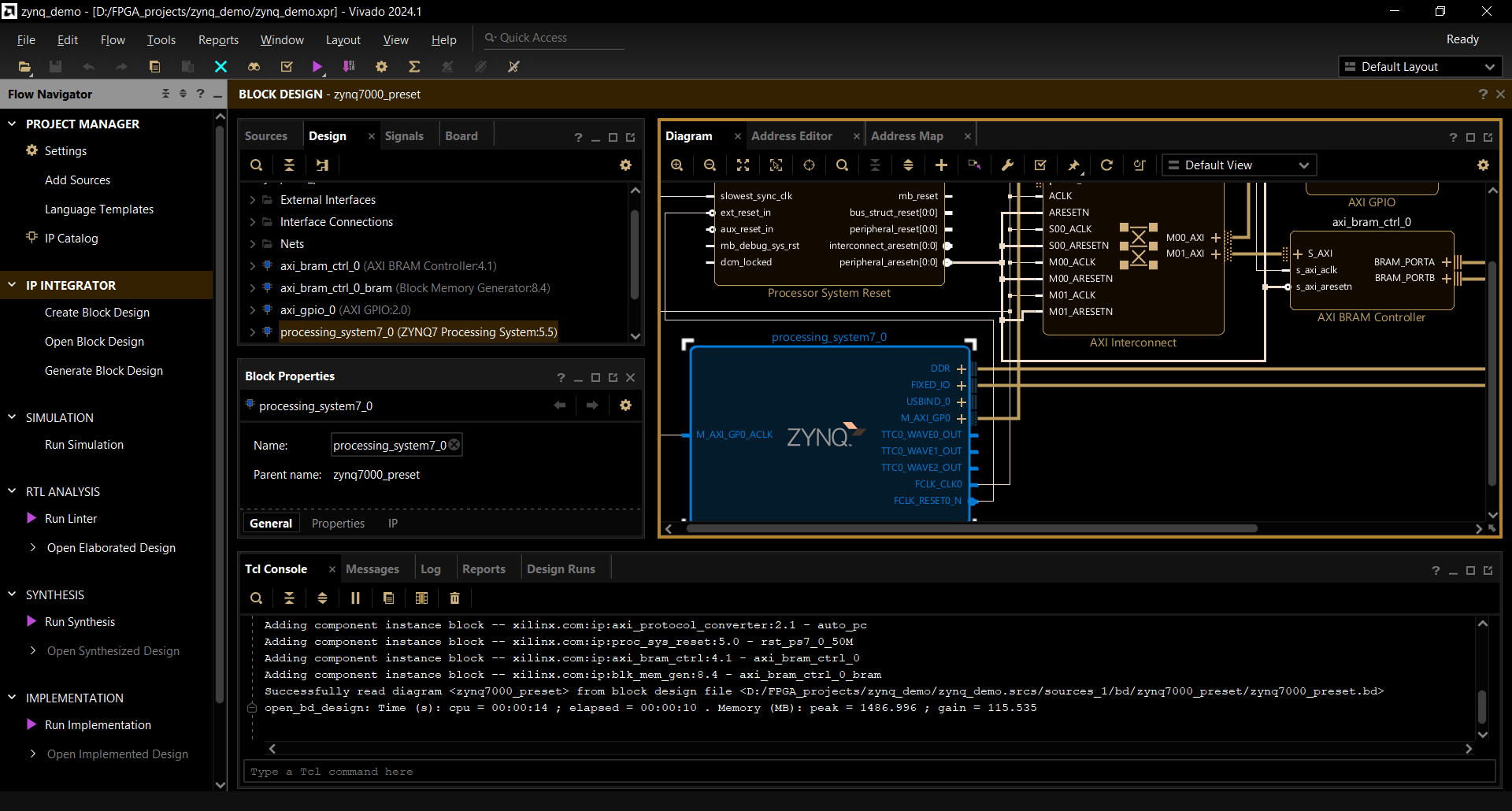
Task: Click the Generate Bitstream icon
Action: pyautogui.click(x=349, y=67)
